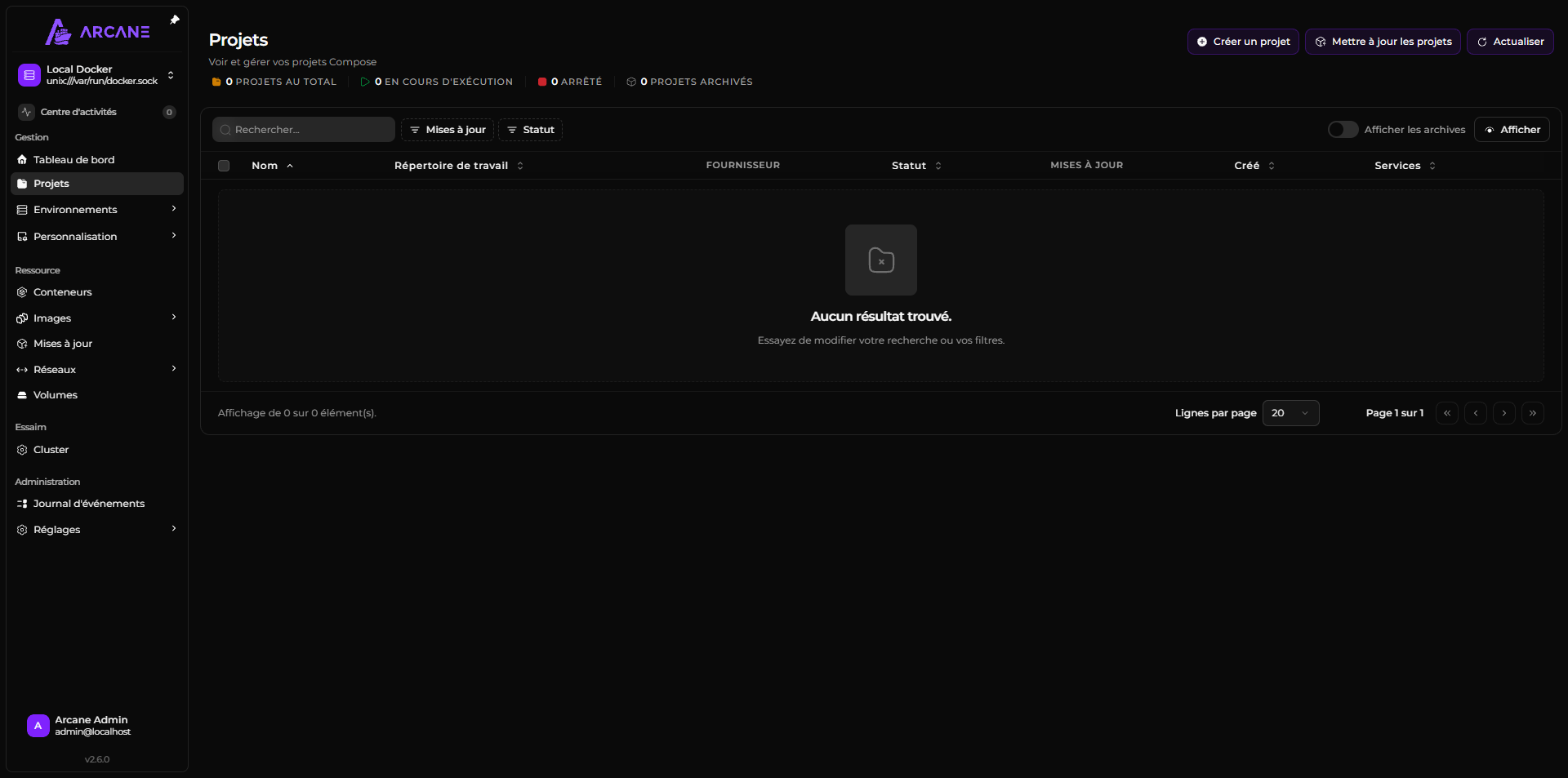The image size is (1568, 778).
Task: Click the Local Docker environment icon
Action: tap(29, 75)
